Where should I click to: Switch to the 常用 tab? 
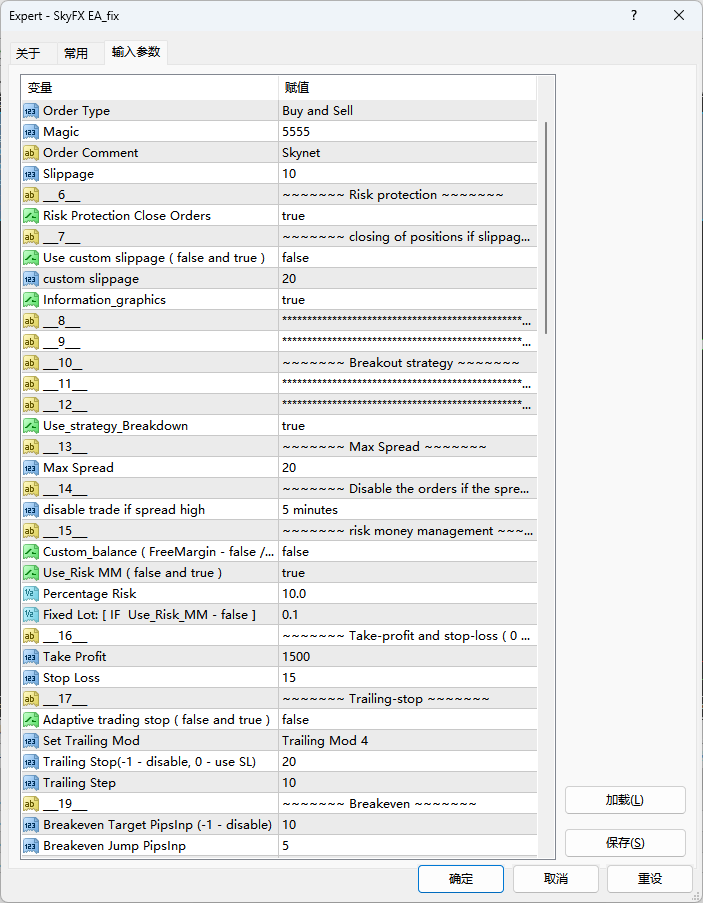76,54
